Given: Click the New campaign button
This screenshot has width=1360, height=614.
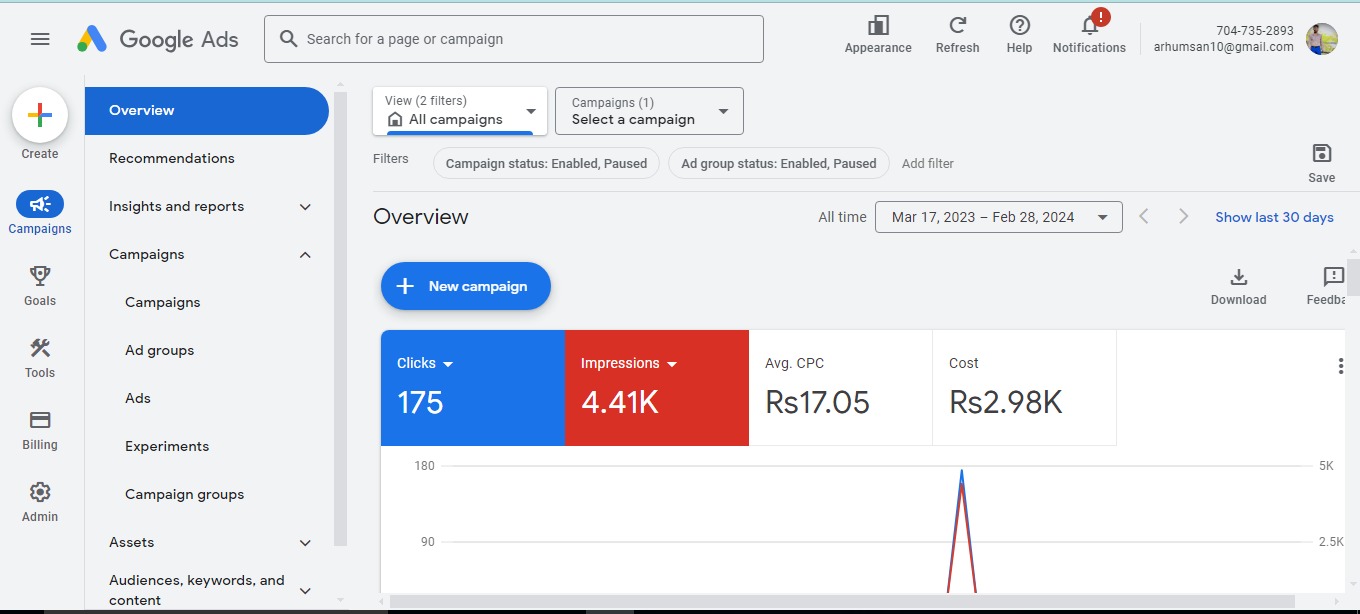Looking at the screenshot, I should point(466,286).
